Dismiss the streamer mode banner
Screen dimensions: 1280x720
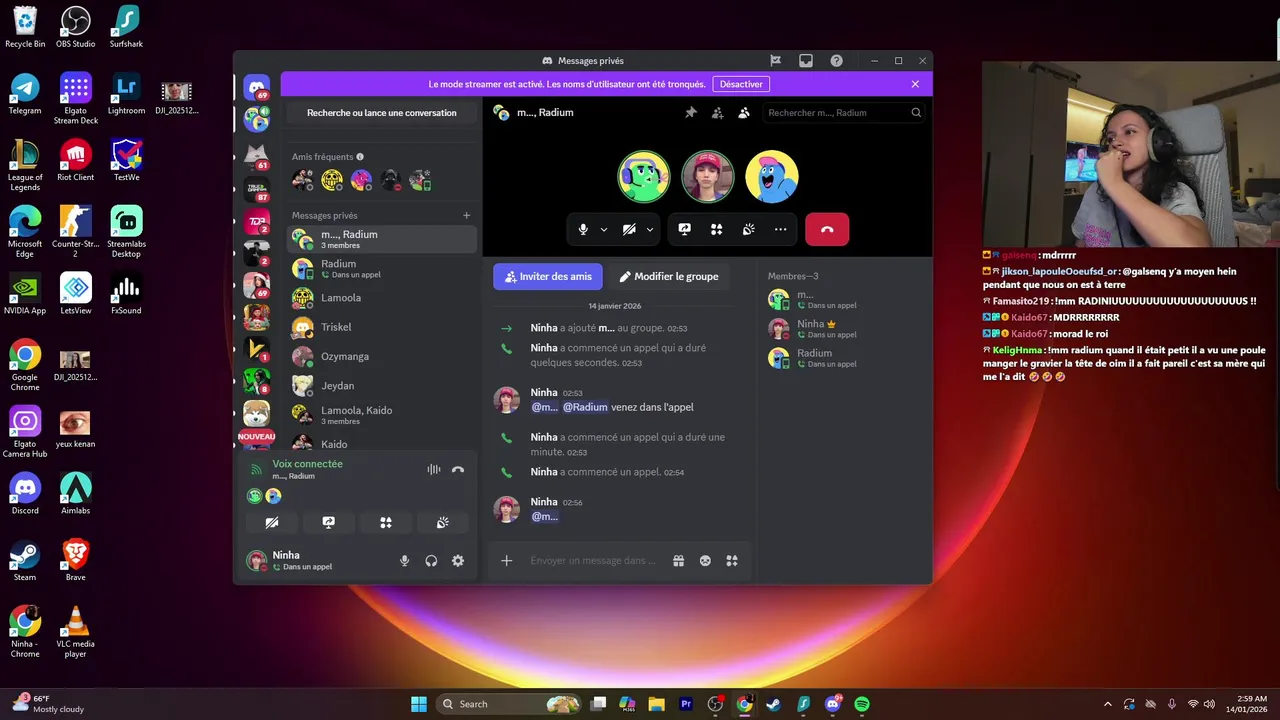pyautogui.click(x=915, y=84)
